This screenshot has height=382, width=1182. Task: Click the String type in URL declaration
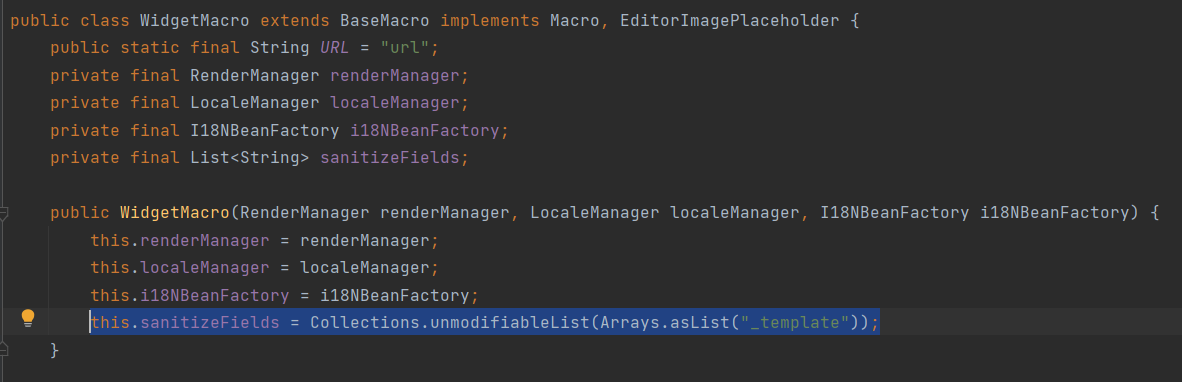point(280,48)
